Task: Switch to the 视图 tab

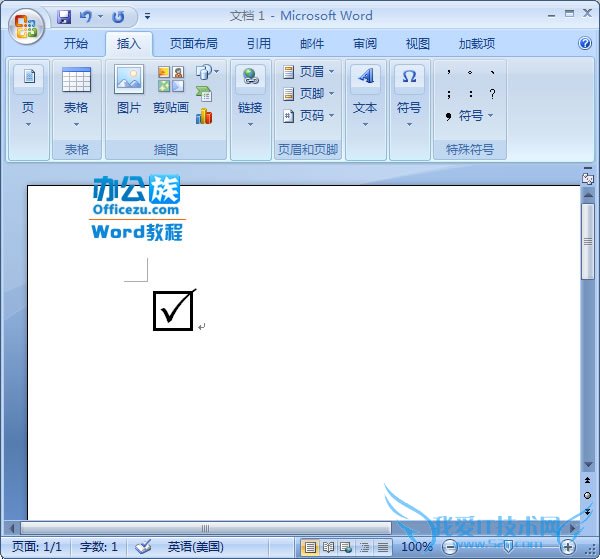Action: tap(418, 44)
